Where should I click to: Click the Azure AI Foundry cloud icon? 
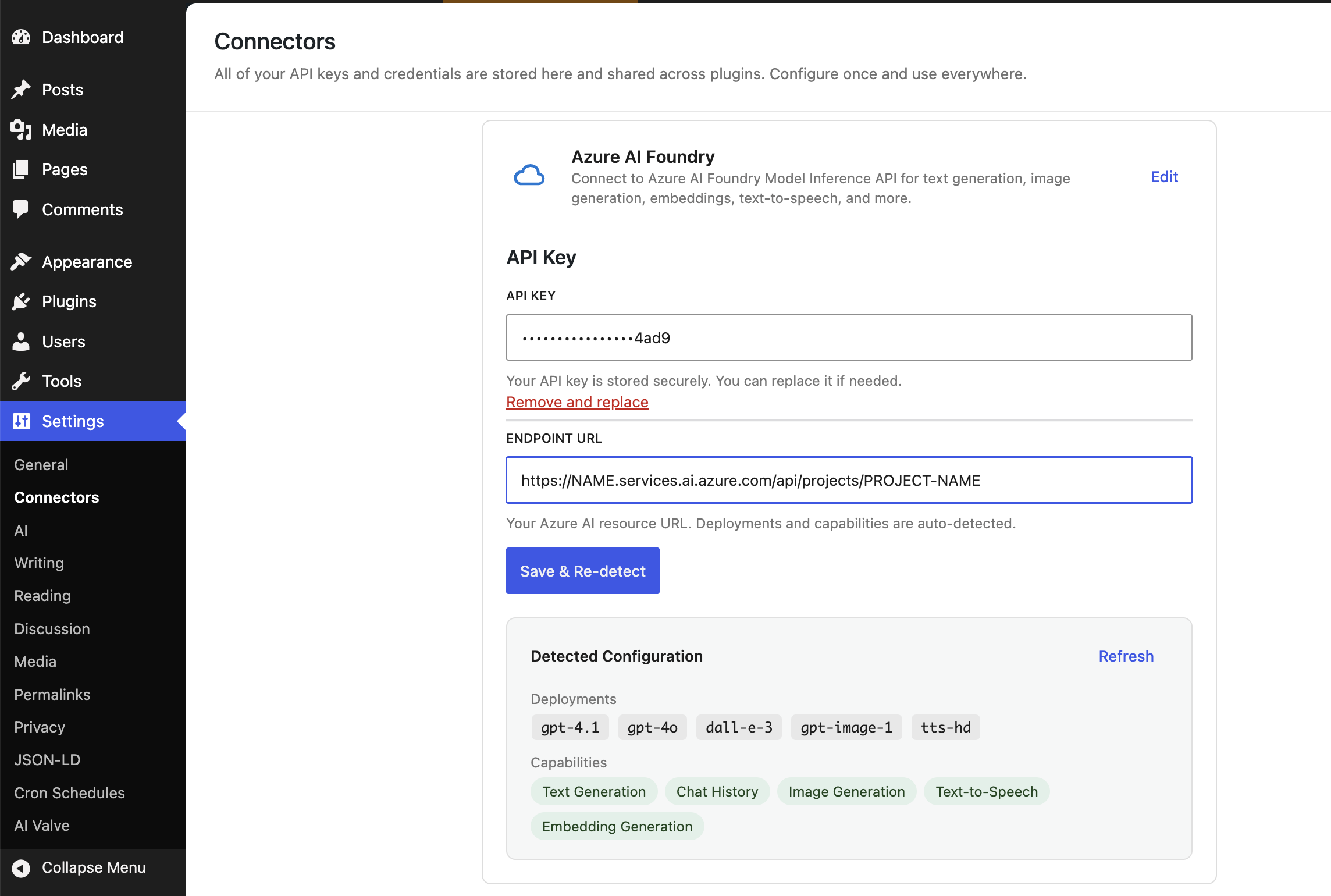coord(529,175)
